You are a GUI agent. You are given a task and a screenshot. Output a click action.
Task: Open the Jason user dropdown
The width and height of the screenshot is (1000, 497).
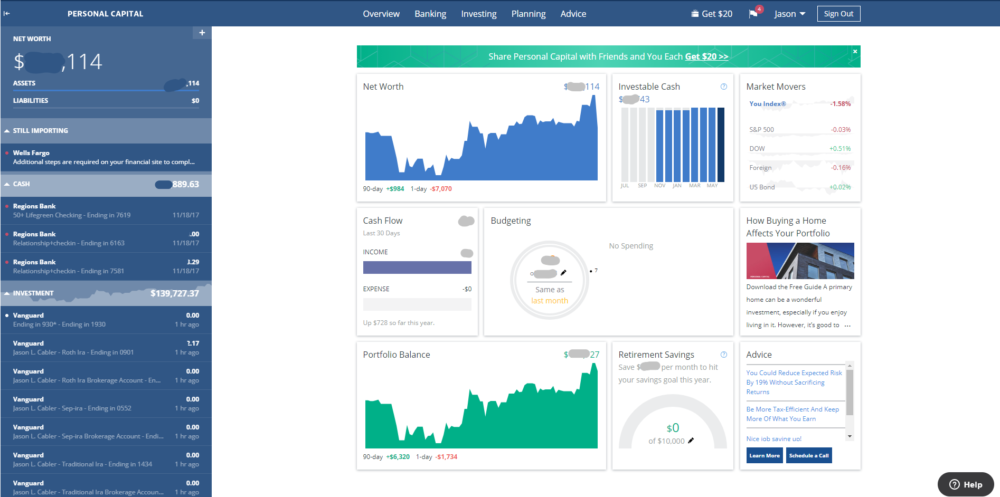pyautogui.click(x=790, y=13)
